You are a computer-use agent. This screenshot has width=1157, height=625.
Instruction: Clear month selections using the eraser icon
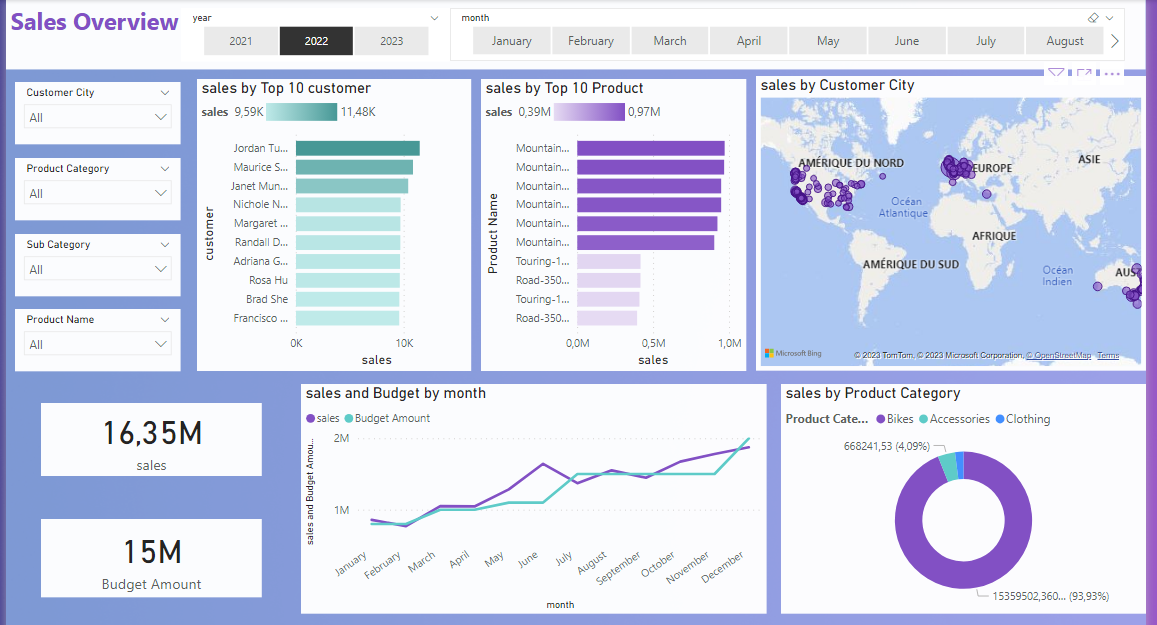coord(1092,18)
